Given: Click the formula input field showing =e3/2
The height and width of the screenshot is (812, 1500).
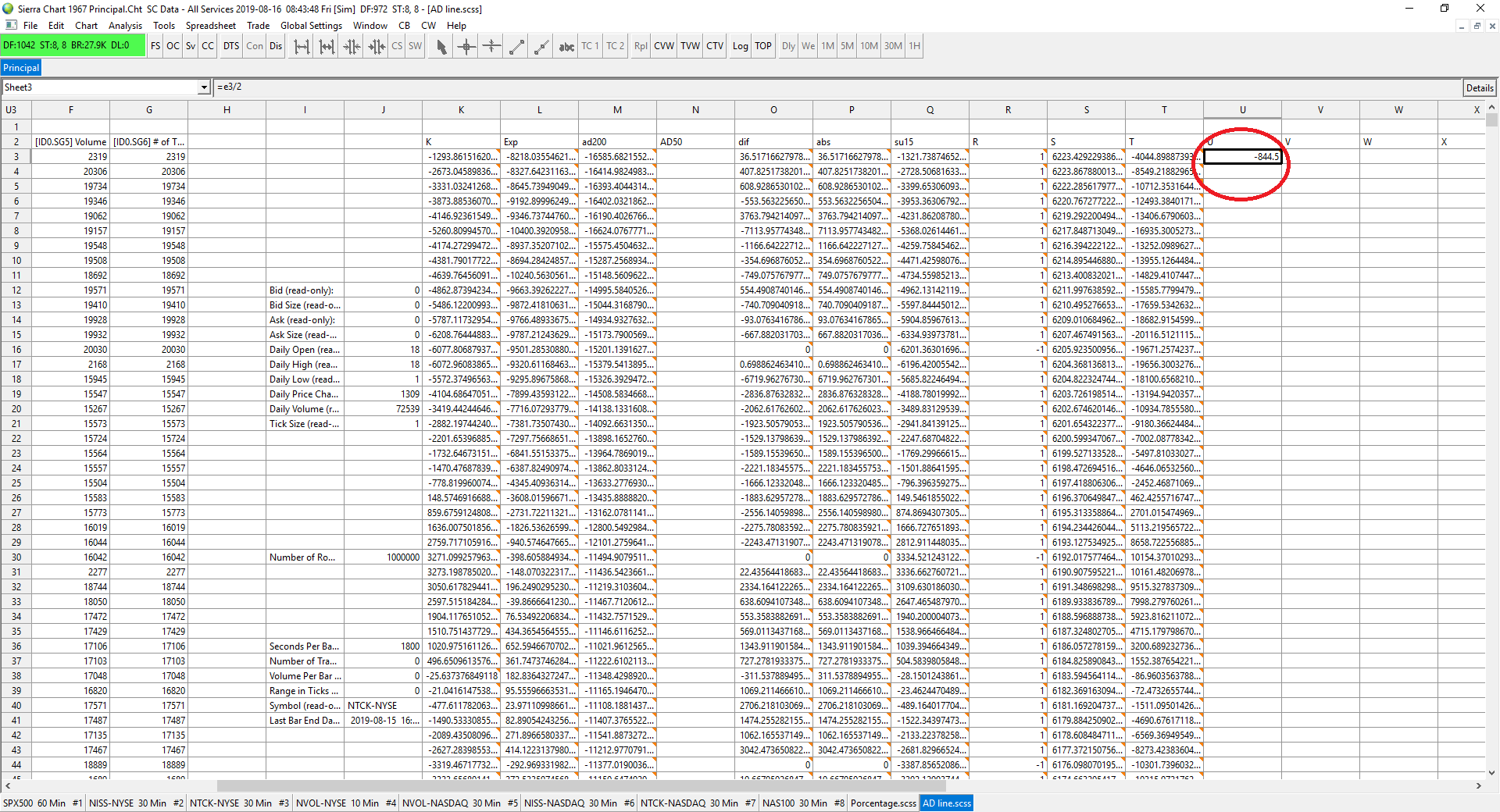Looking at the screenshot, I should [x=837, y=87].
